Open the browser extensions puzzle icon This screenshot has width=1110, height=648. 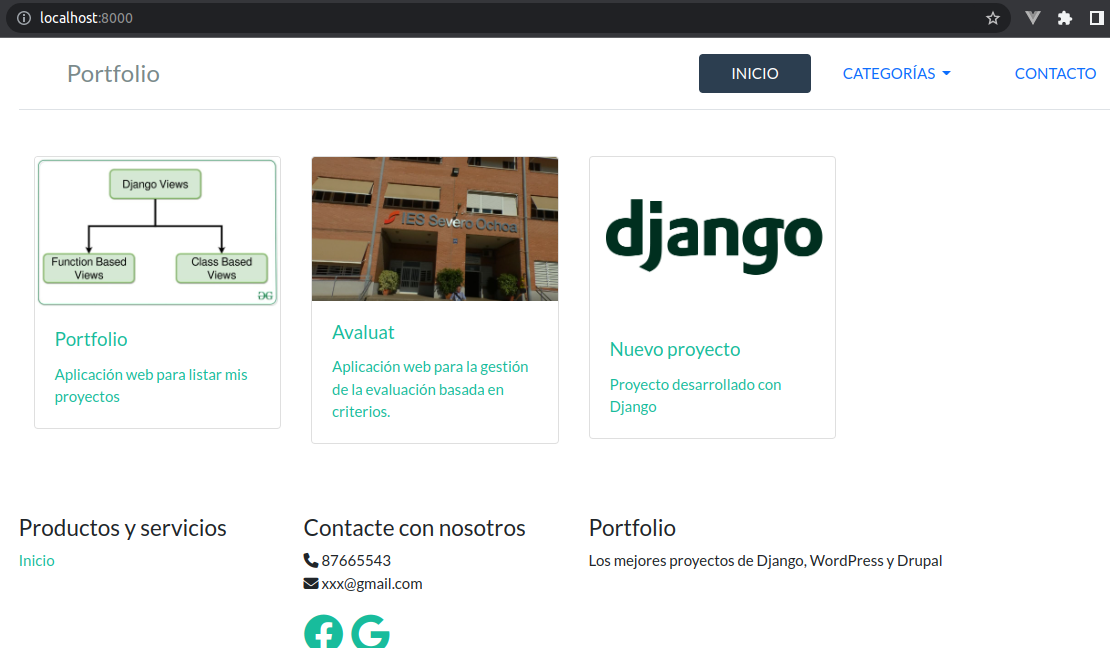tap(1065, 18)
